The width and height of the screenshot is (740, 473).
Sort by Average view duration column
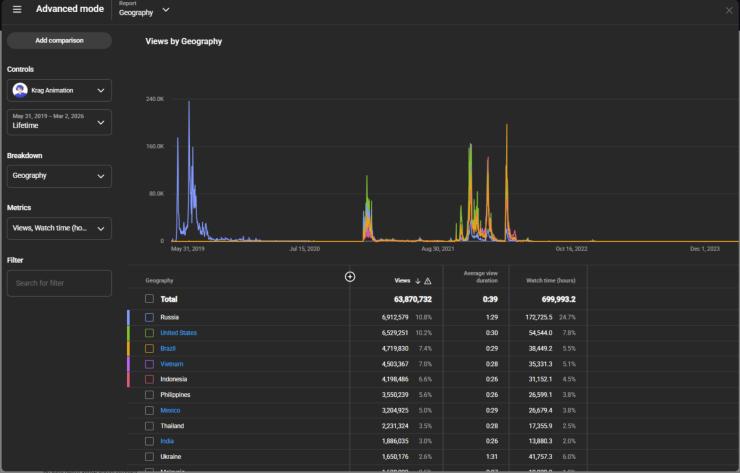pyautogui.click(x=480, y=277)
